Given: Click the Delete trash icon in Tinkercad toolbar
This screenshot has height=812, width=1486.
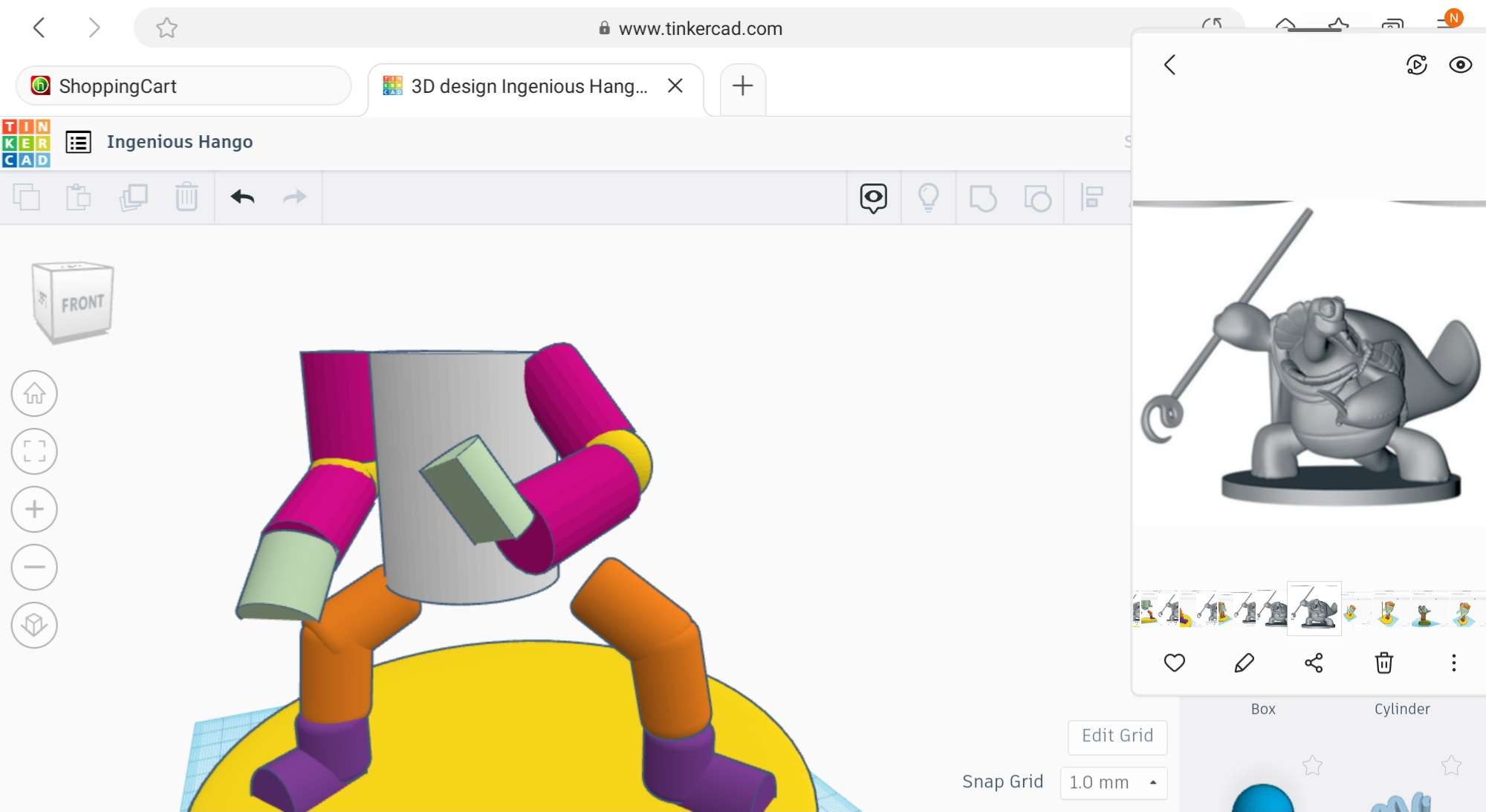Looking at the screenshot, I should tap(186, 197).
